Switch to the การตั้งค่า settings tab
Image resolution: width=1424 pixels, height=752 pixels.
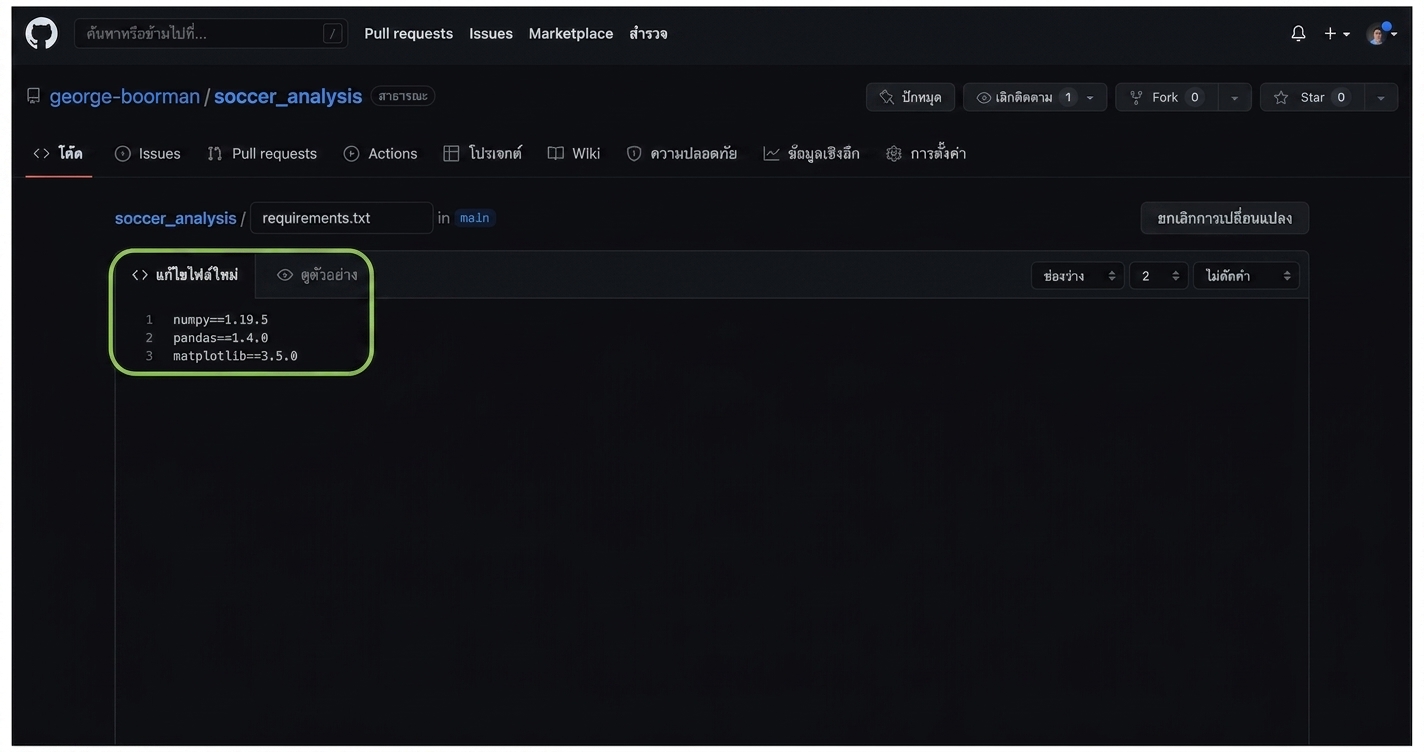[x=926, y=153]
